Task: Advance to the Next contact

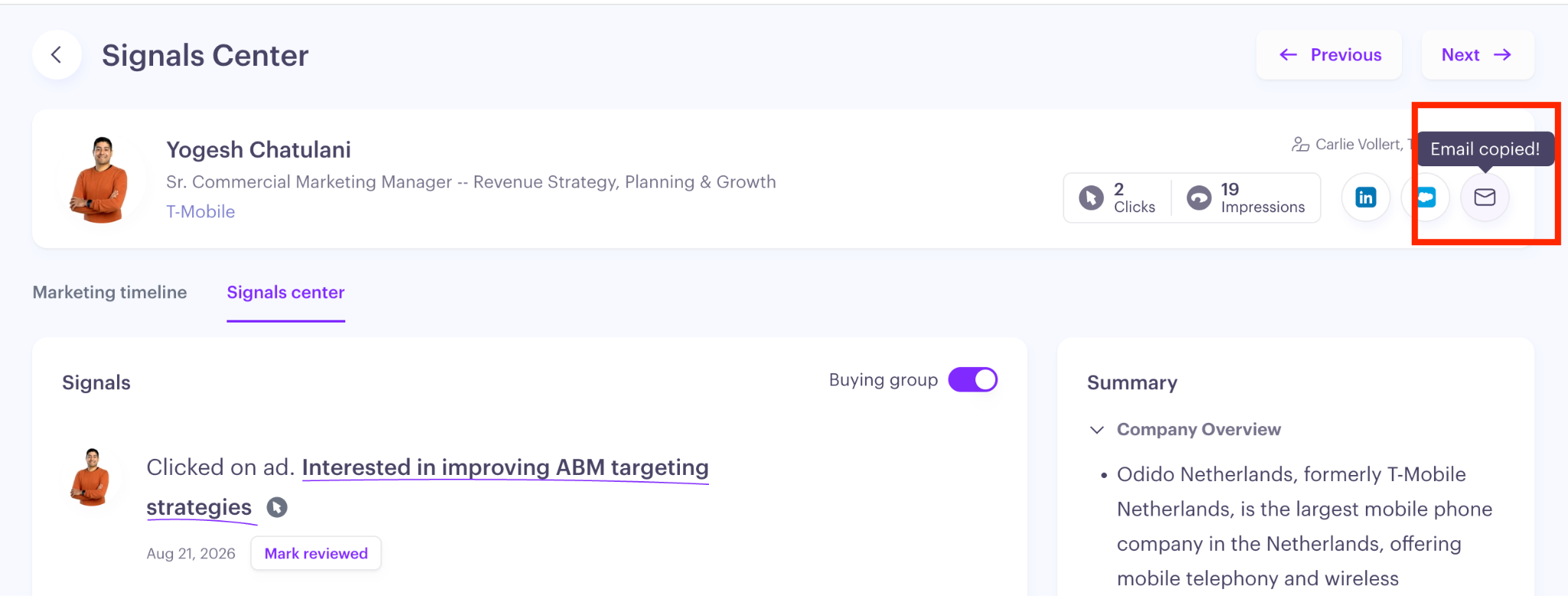Action: pos(1478,55)
